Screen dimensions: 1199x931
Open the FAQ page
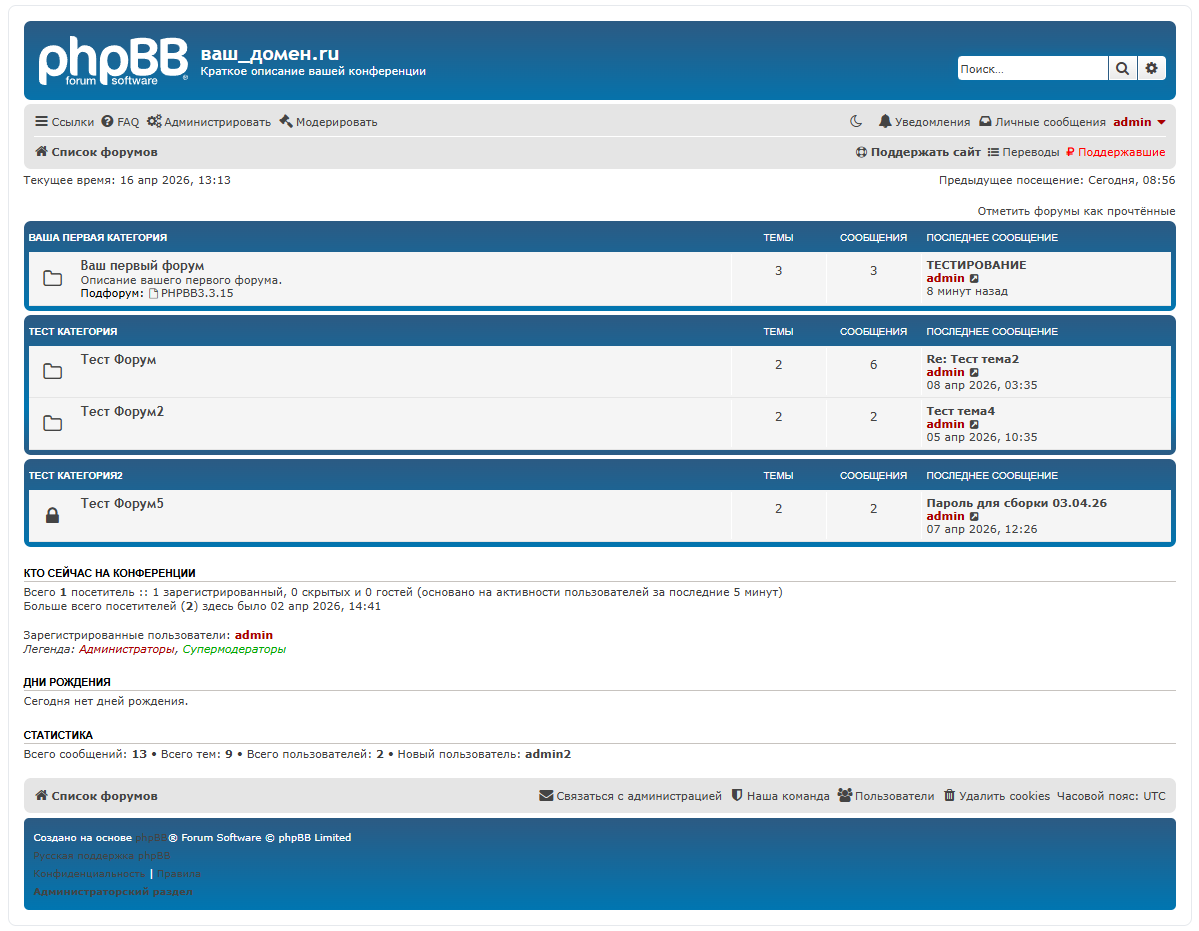(x=120, y=122)
